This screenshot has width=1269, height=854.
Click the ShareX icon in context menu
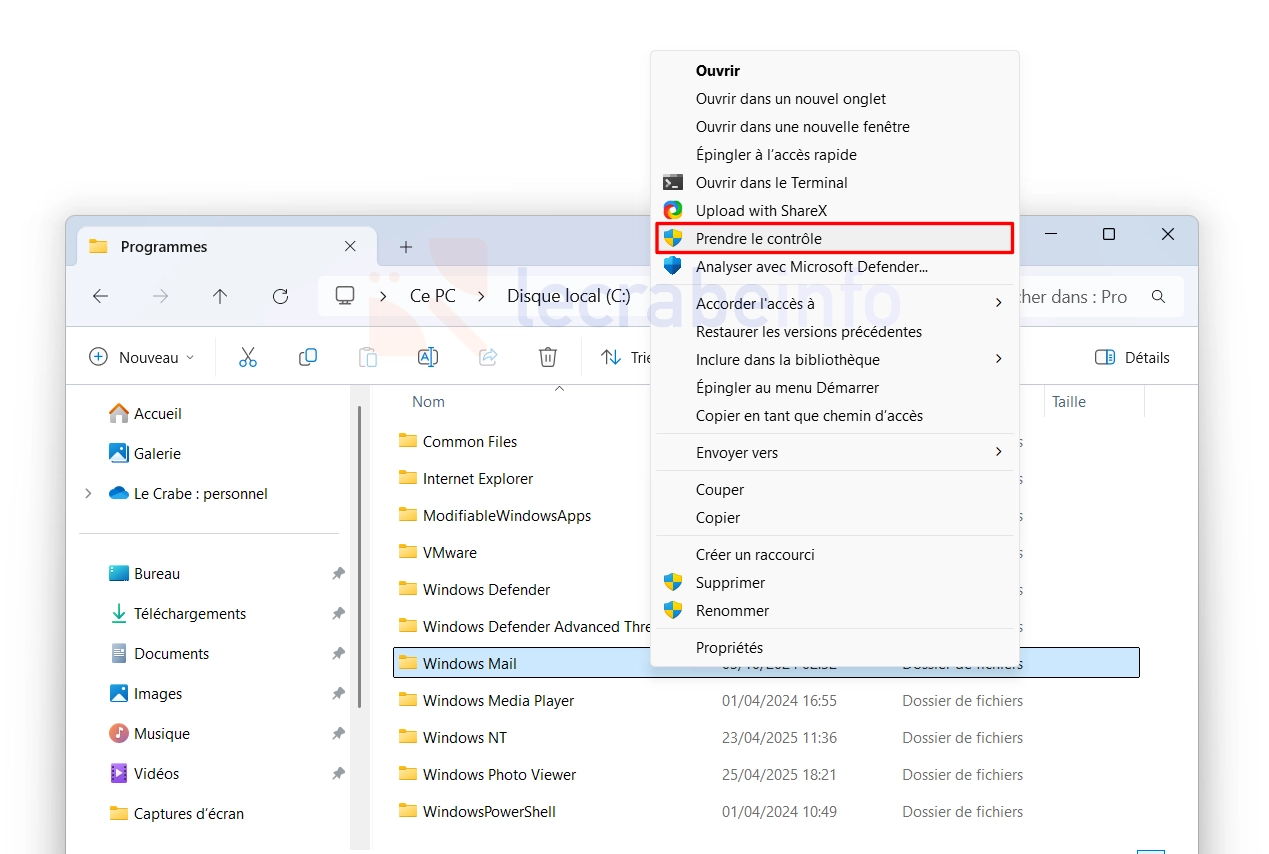673,211
